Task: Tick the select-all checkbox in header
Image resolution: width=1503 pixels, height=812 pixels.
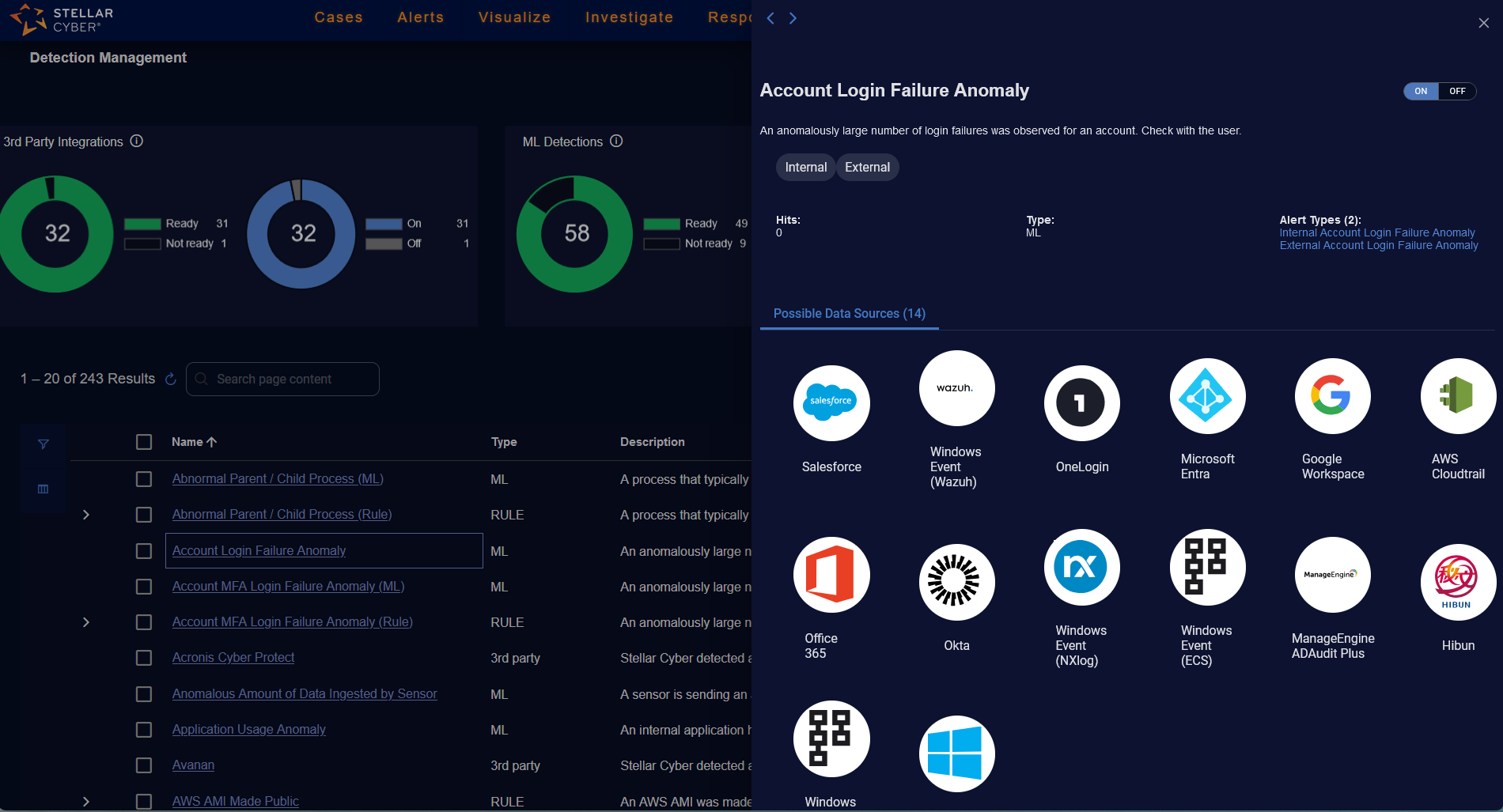Action: point(144,442)
